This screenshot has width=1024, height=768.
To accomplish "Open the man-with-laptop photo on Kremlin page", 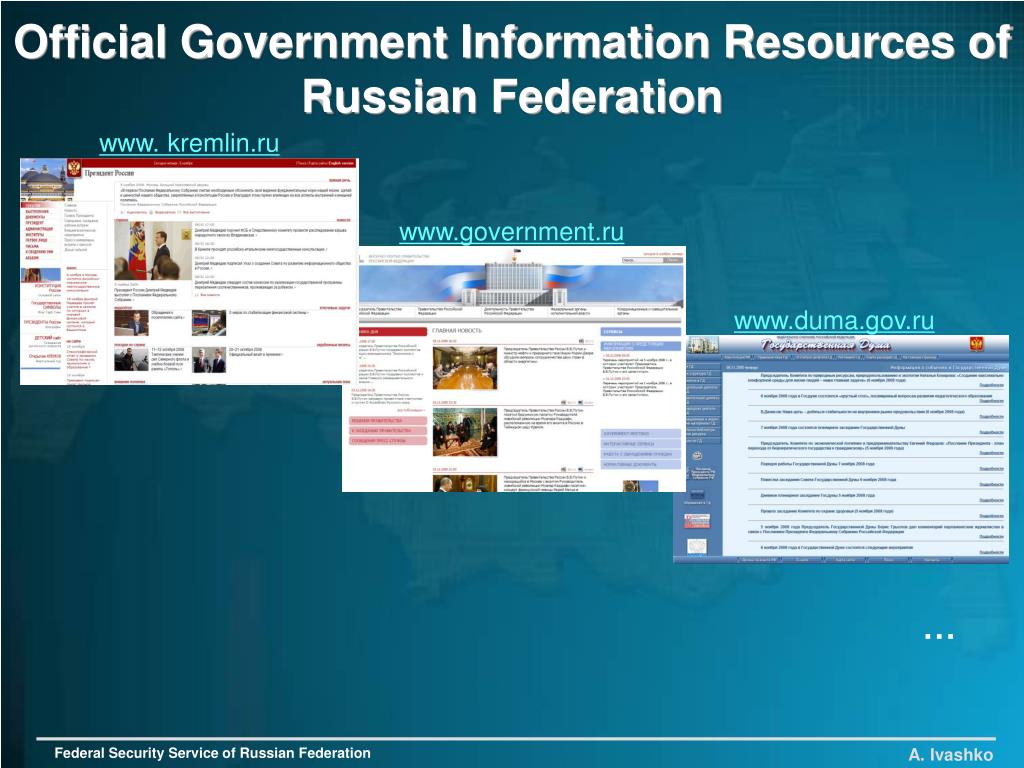I will point(131,323).
